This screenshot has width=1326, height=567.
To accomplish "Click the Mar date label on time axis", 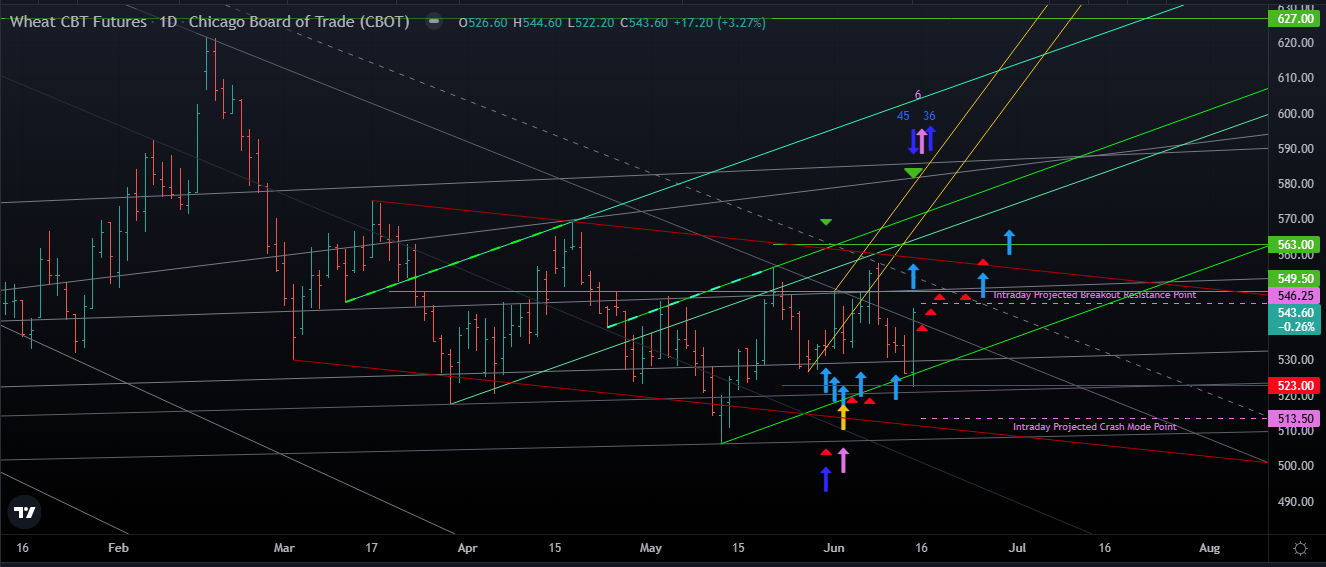I will 284,548.
